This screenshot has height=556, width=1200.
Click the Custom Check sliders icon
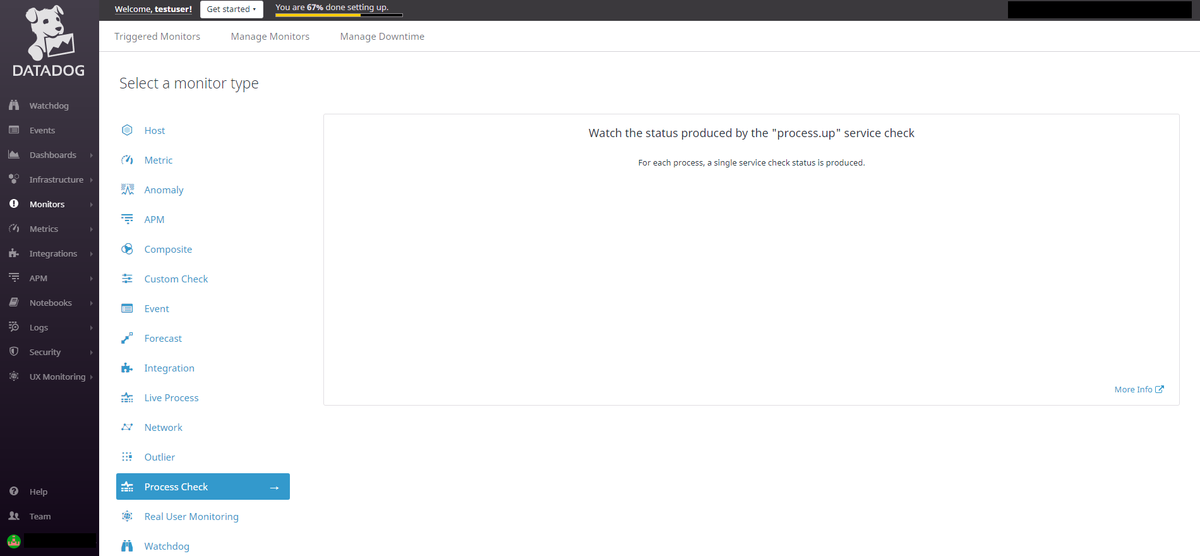[127, 279]
